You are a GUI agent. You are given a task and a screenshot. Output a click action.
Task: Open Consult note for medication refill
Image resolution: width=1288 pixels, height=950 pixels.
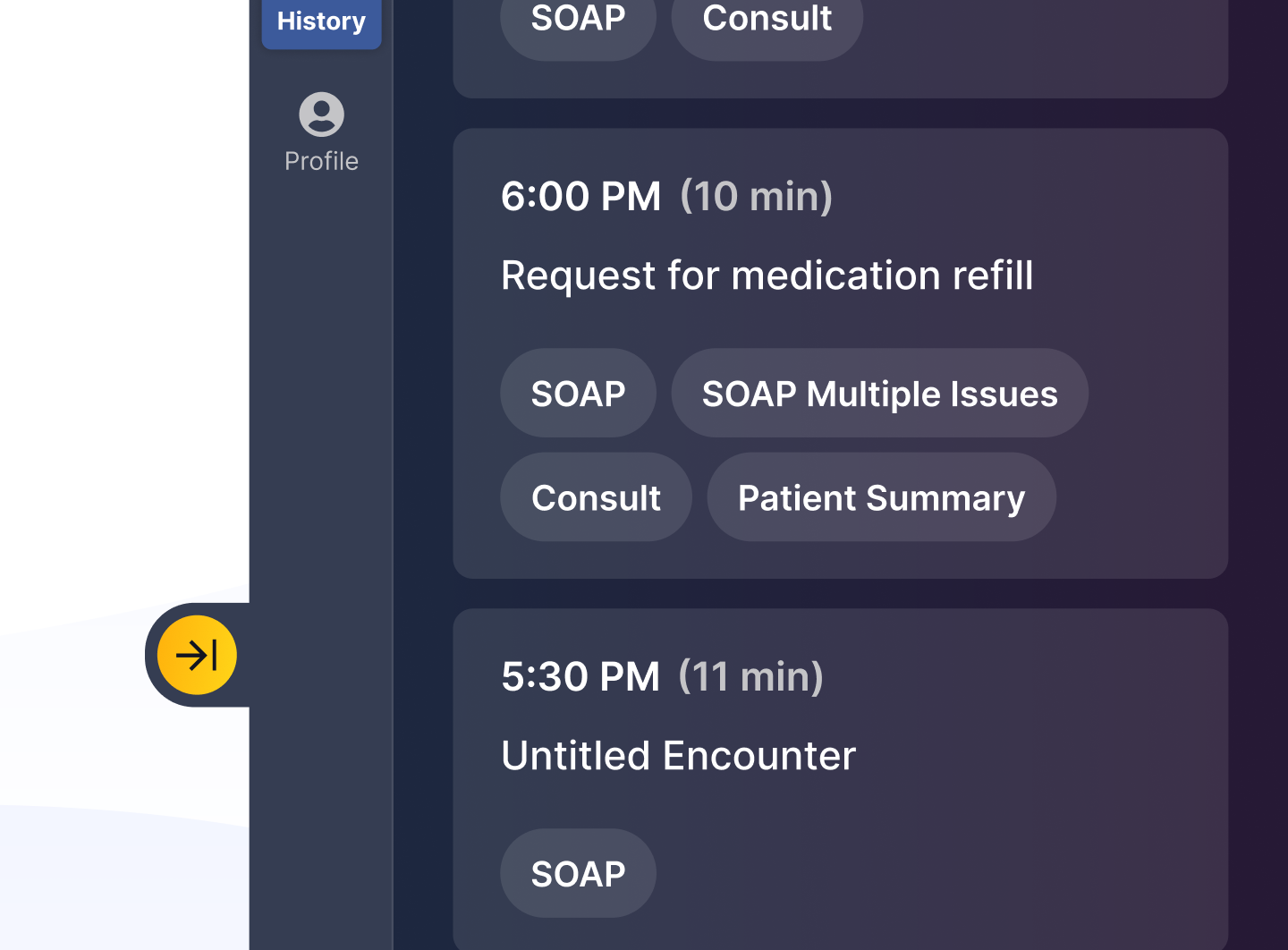(596, 497)
